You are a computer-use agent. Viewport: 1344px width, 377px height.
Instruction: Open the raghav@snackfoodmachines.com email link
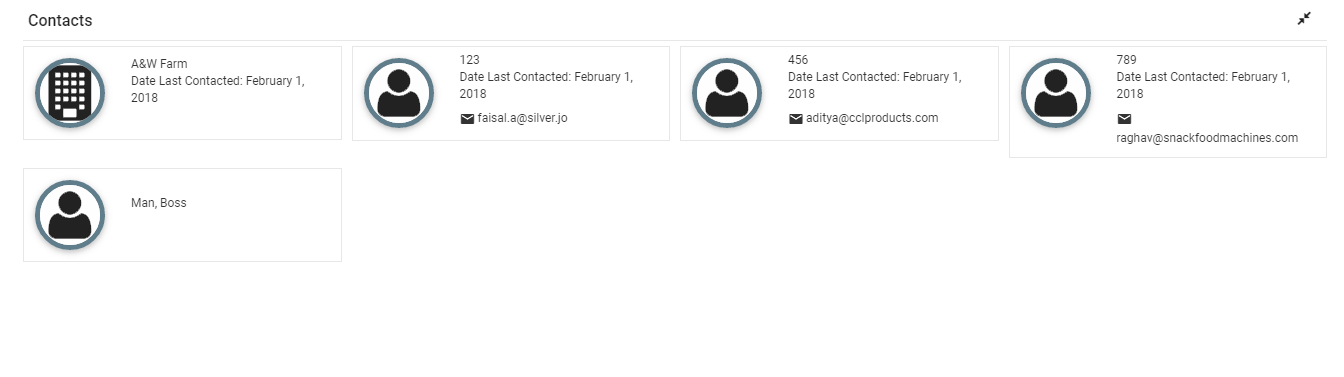click(1207, 138)
